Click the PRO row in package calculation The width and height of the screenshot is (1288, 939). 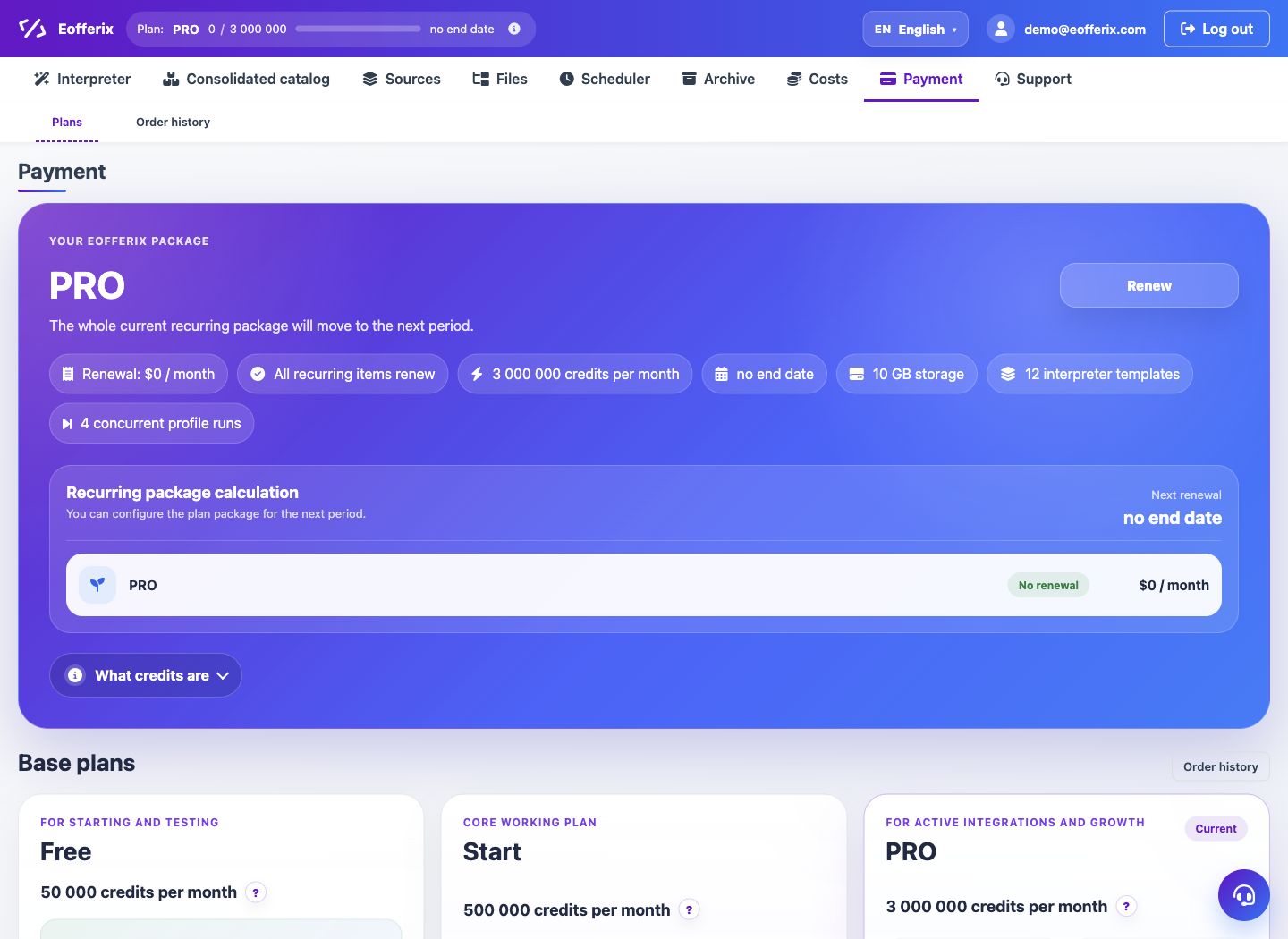[x=644, y=585]
